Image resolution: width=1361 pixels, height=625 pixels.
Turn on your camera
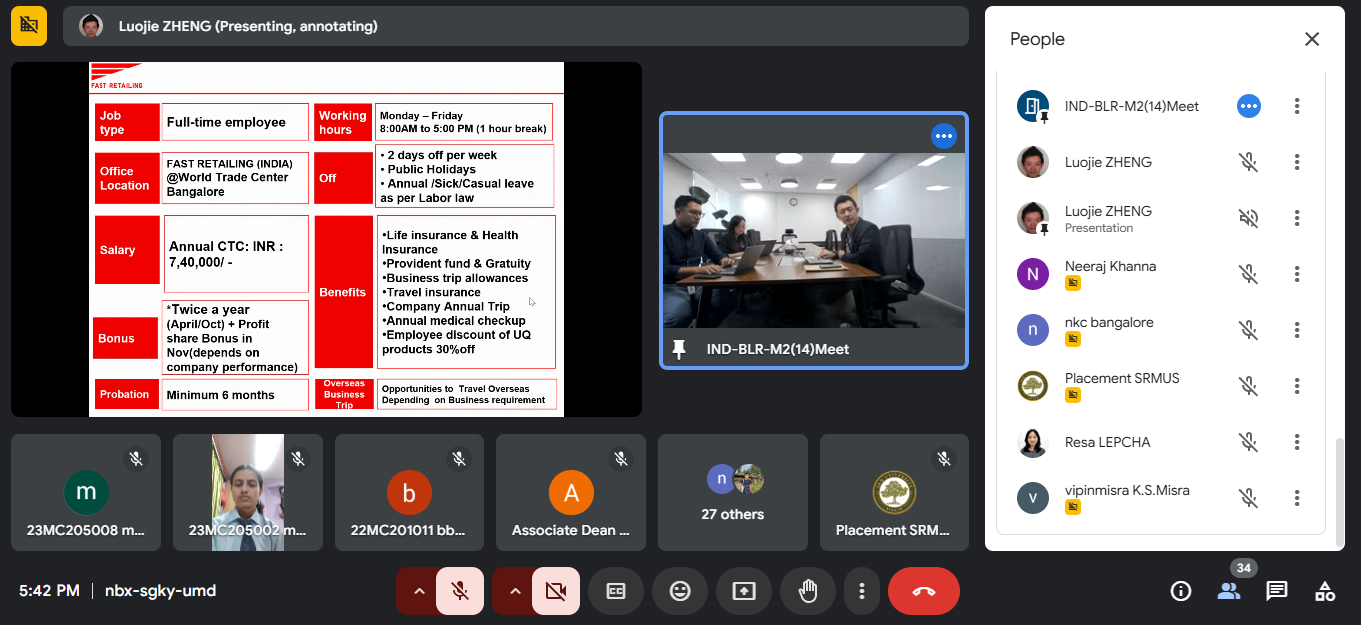pos(555,591)
